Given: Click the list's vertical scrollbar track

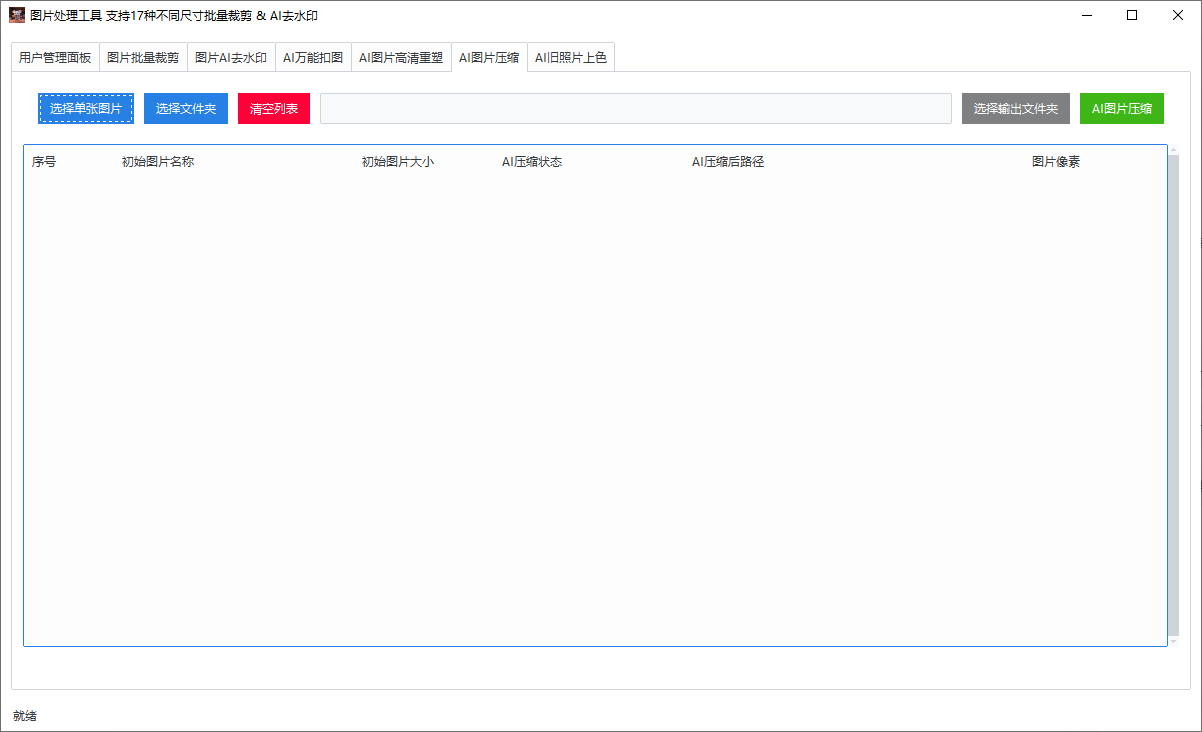Looking at the screenshot, I should [1173, 396].
